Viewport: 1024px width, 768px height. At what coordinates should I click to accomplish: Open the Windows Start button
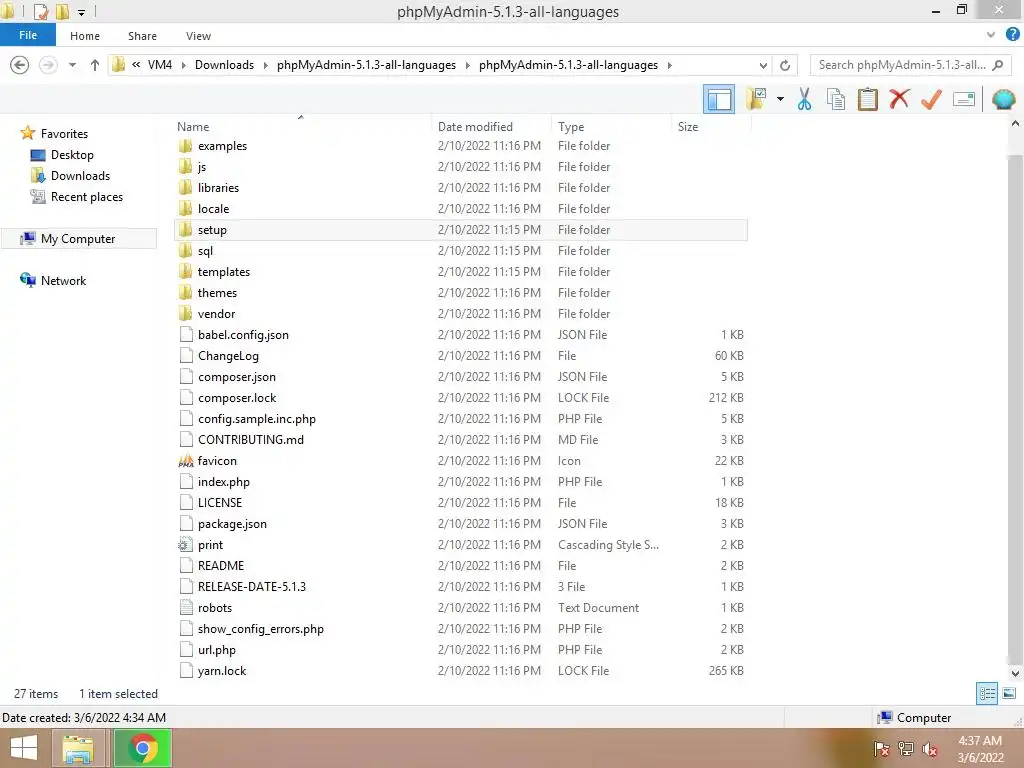pyautogui.click(x=24, y=748)
